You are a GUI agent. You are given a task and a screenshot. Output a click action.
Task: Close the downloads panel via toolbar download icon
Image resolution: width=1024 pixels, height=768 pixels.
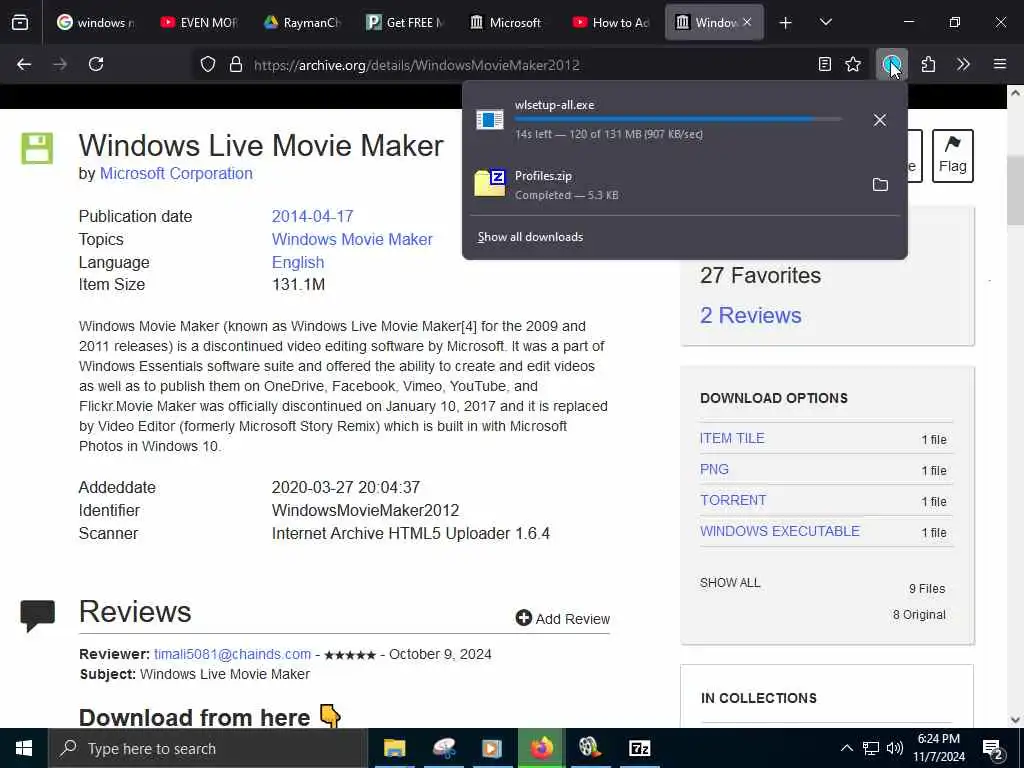tap(891, 64)
